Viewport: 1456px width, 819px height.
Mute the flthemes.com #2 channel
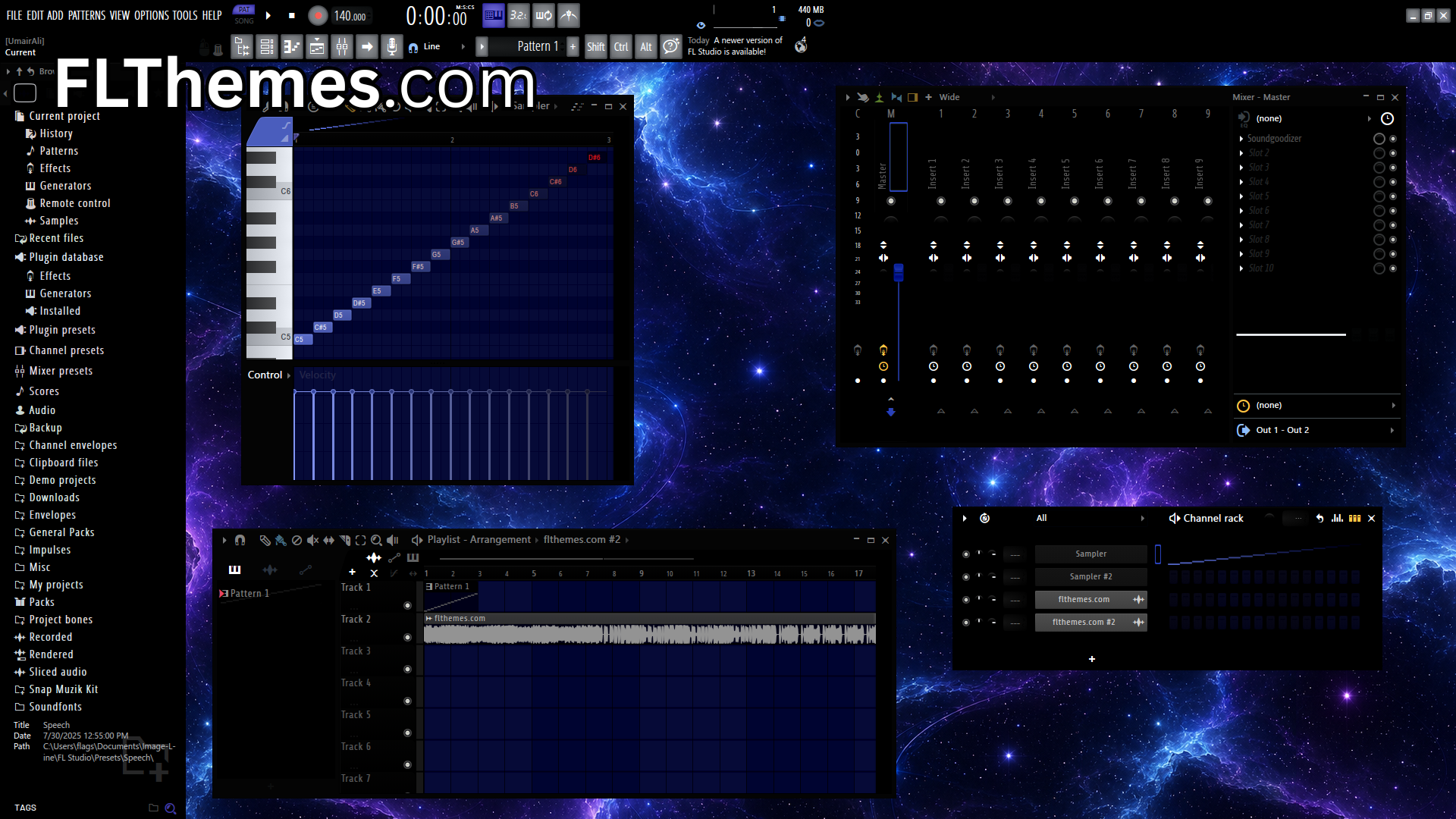pyautogui.click(x=965, y=623)
